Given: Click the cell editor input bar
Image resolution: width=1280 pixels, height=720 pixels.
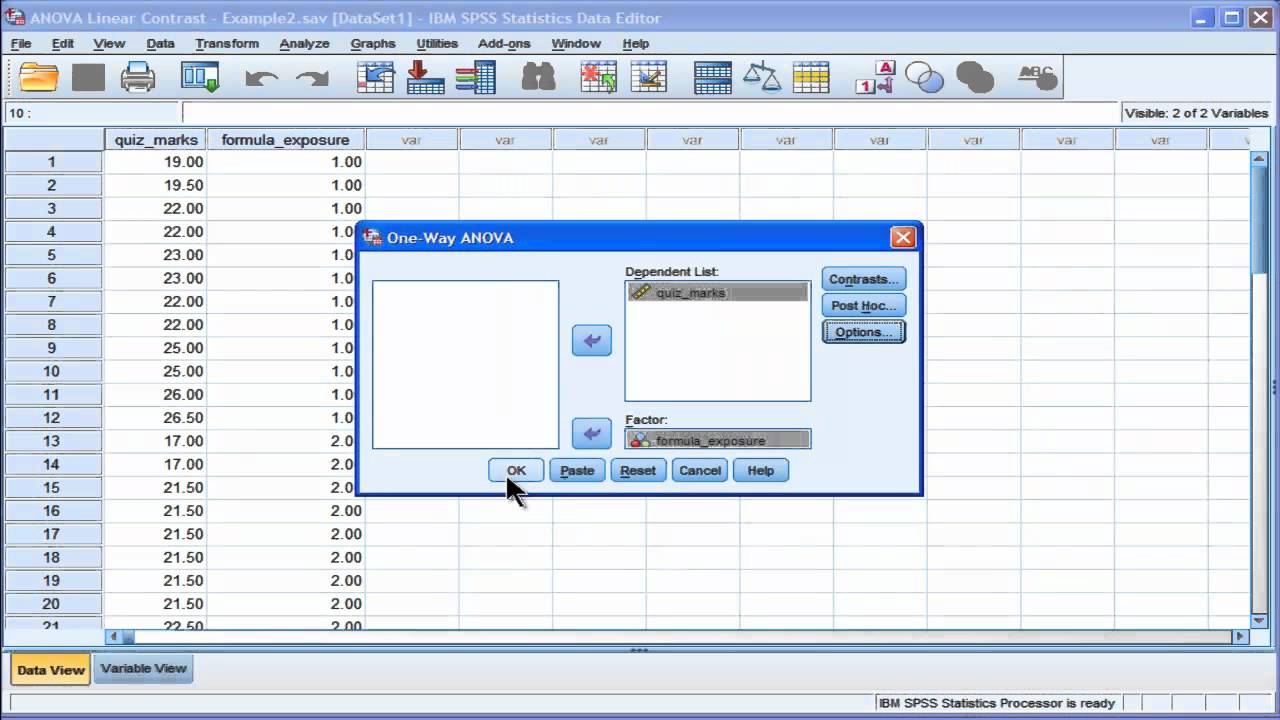Looking at the screenshot, I should (650, 113).
